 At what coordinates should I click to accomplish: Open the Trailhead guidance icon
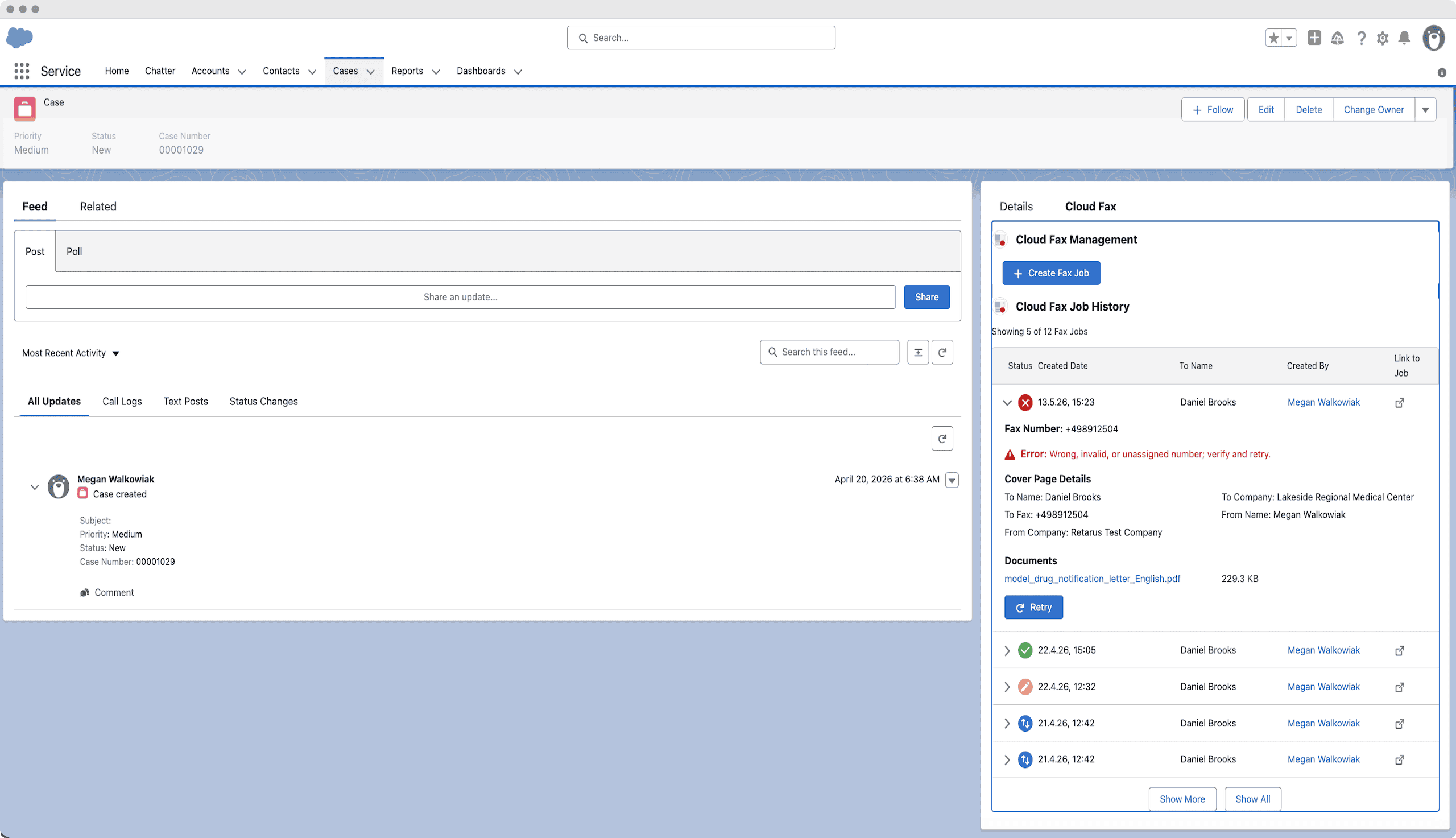(x=1338, y=38)
